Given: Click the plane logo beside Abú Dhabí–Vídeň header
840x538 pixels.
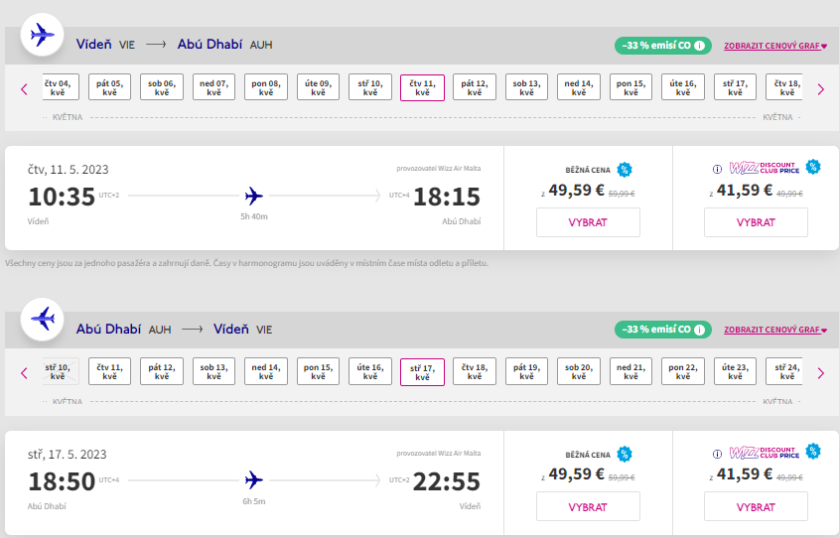Looking at the screenshot, I should [x=41, y=319].
